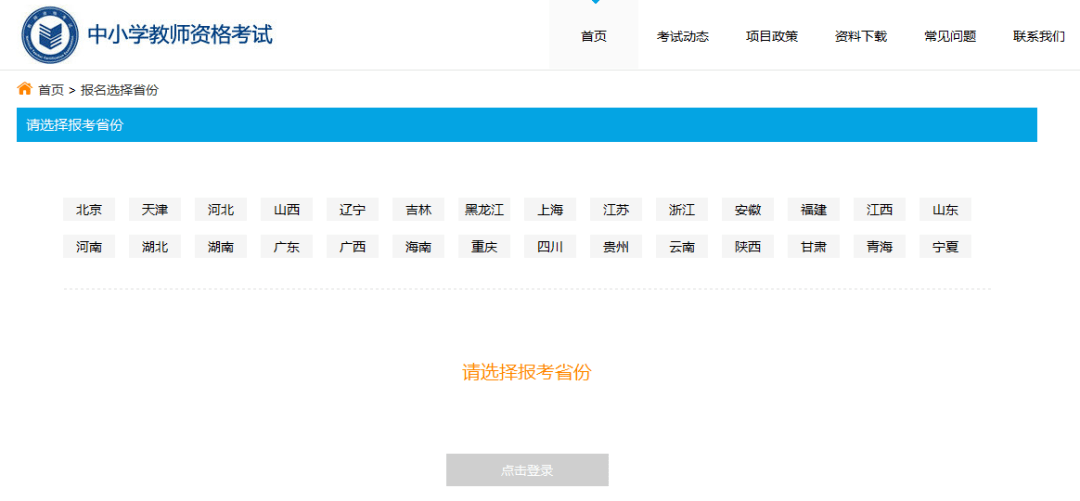Click 报名选择省份 breadcrumb text
Viewport: 1080px width, 501px height.
119,90
